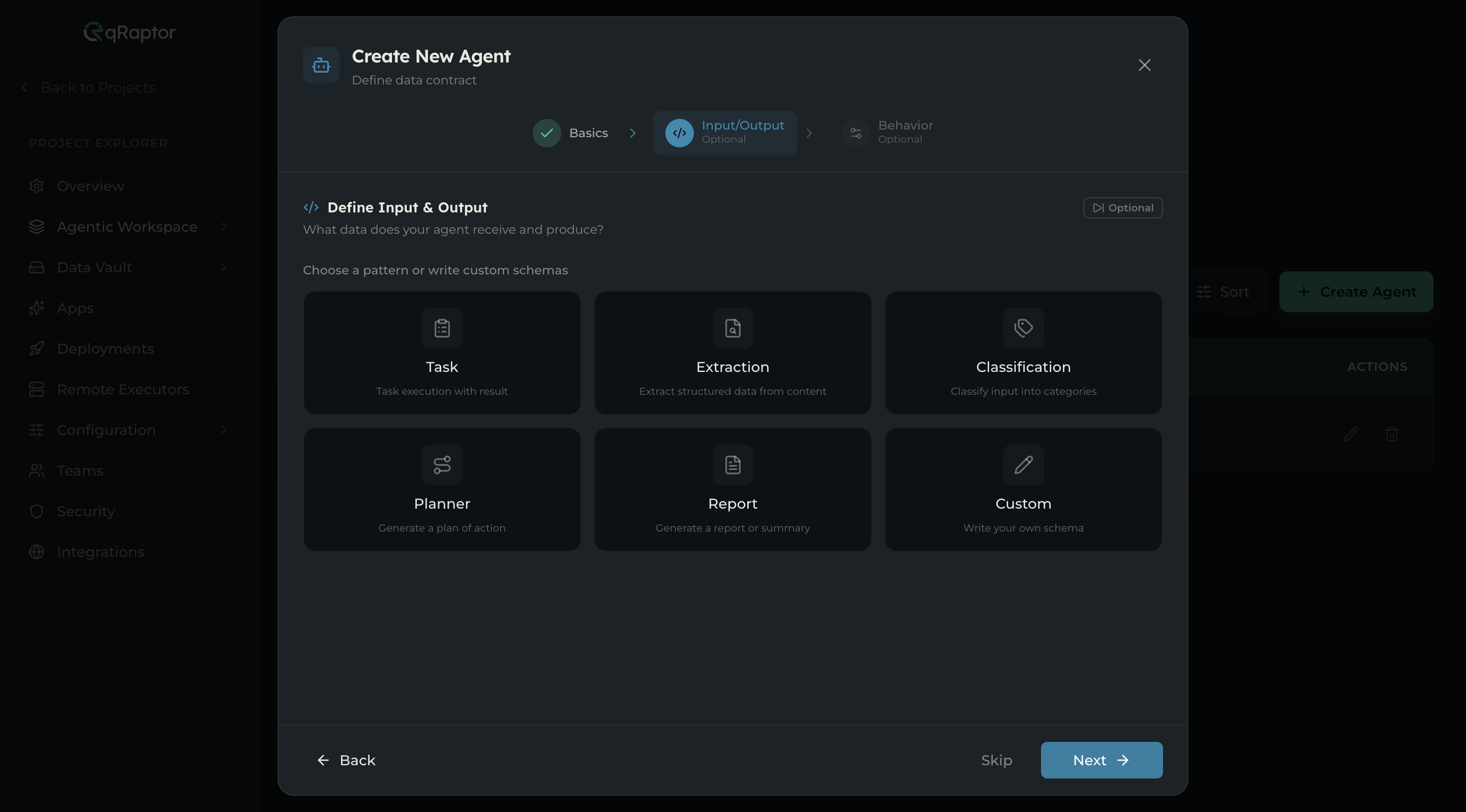
Task: Click the Optional badge button
Action: [x=1122, y=208]
